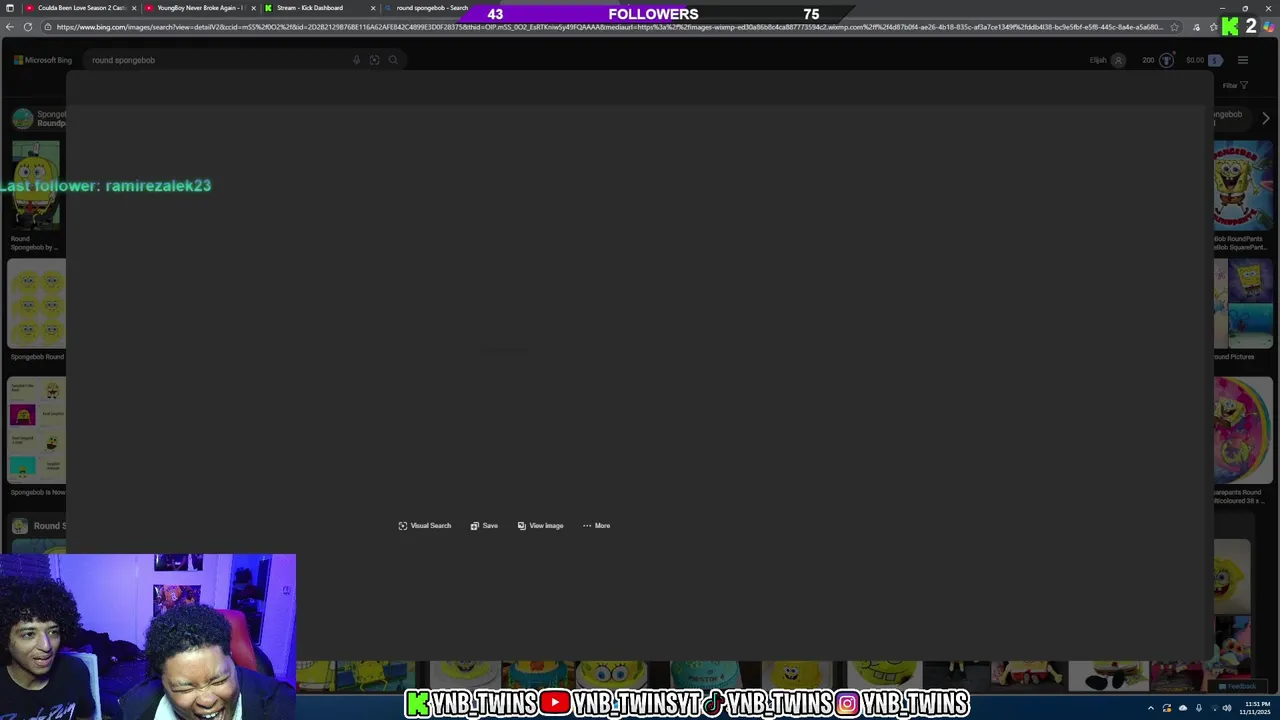
Task: Click Visual Search below the image viewer
Action: click(425, 526)
